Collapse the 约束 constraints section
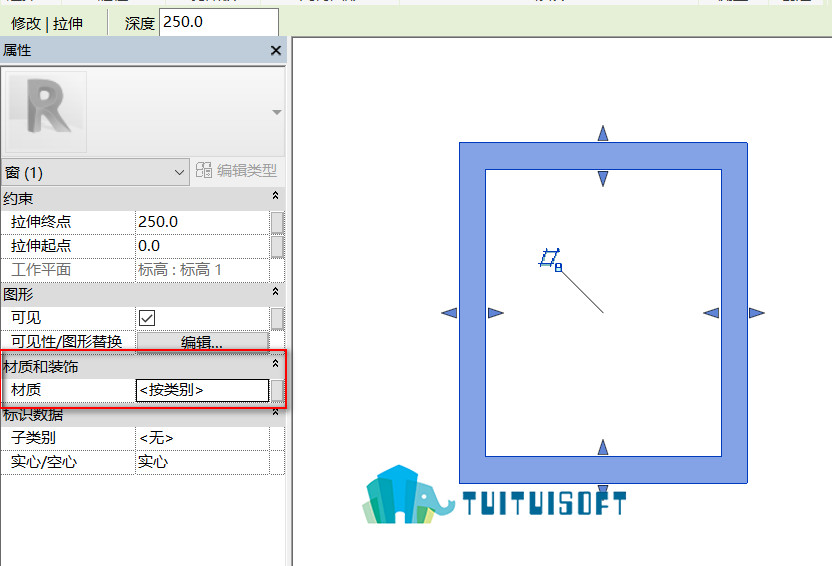Image resolution: width=832 pixels, height=566 pixels. [x=275, y=196]
